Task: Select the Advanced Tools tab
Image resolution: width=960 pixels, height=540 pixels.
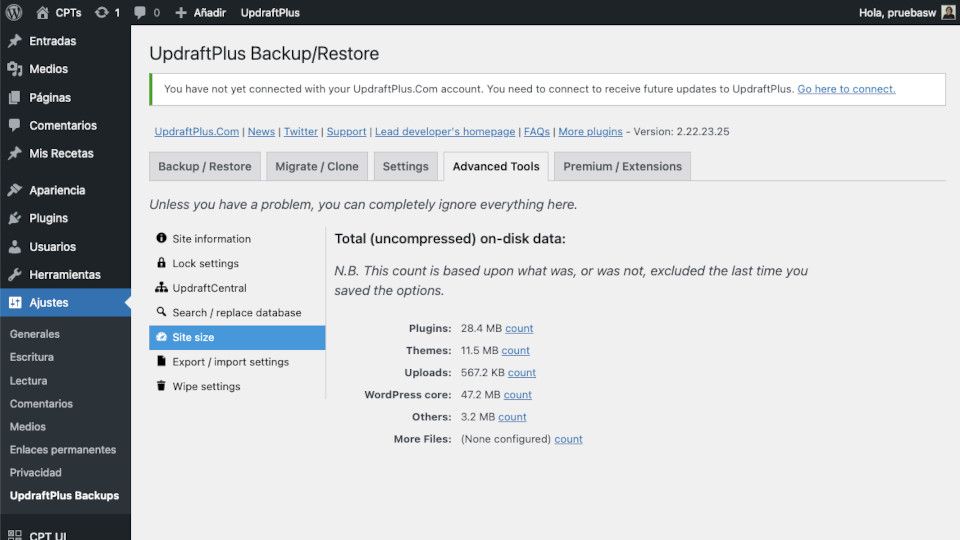Action: tap(496, 167)
